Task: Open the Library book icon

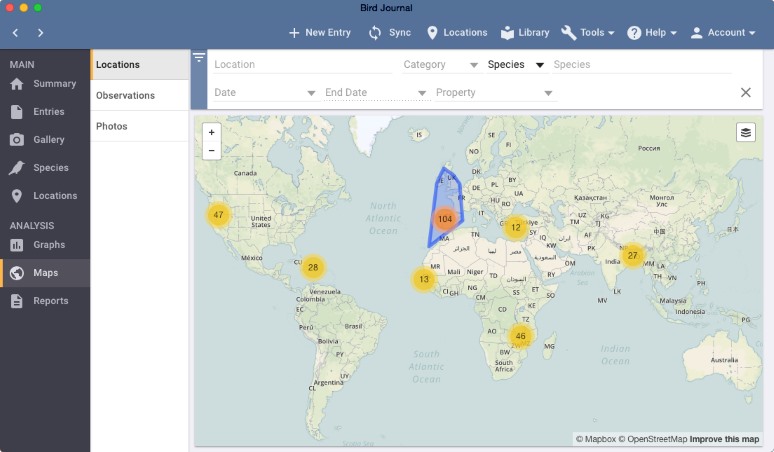Action: click(507, 33)
